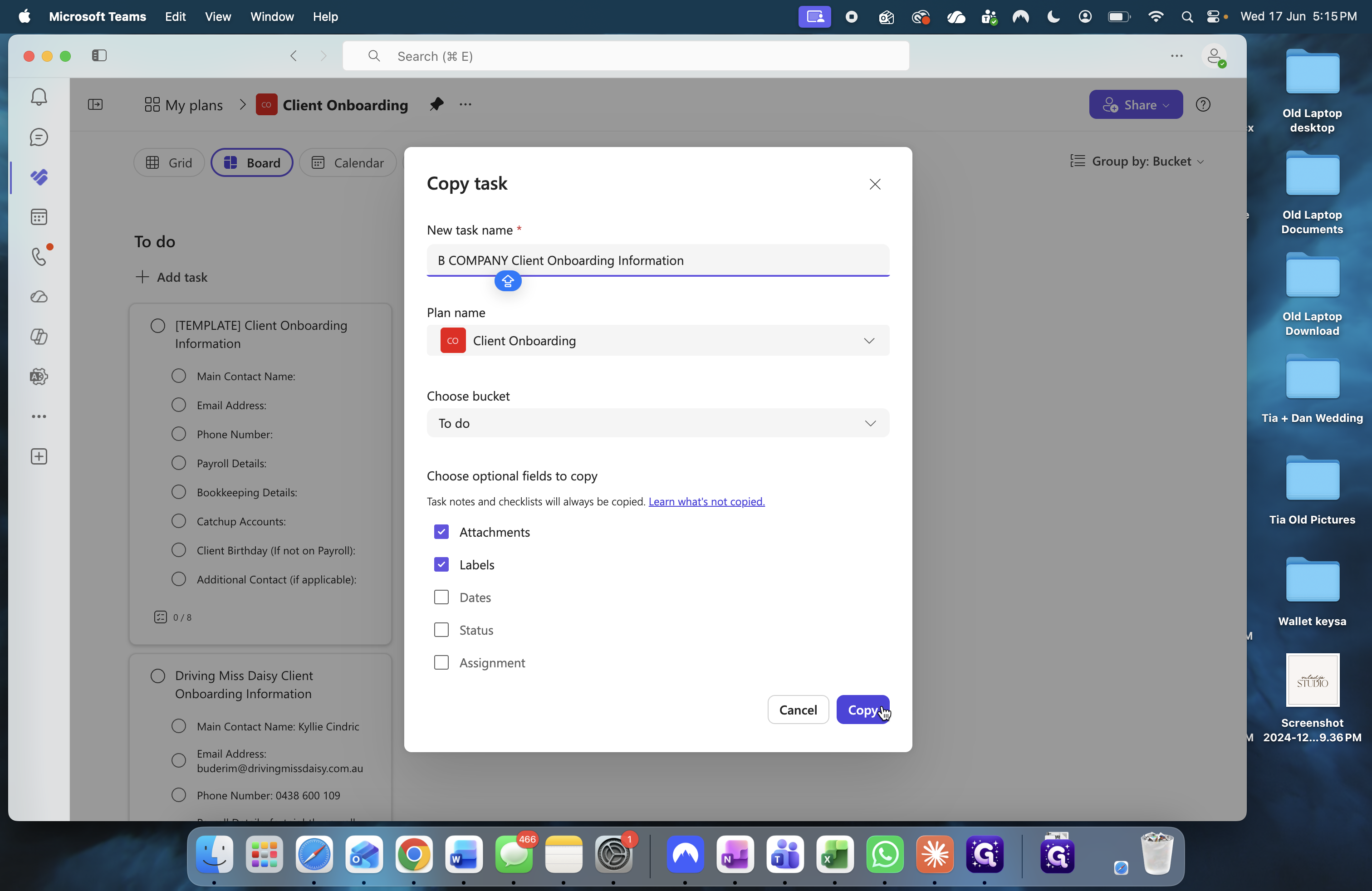
Task: Switch to the Grid view tab
Action: (x=169, y=162)
